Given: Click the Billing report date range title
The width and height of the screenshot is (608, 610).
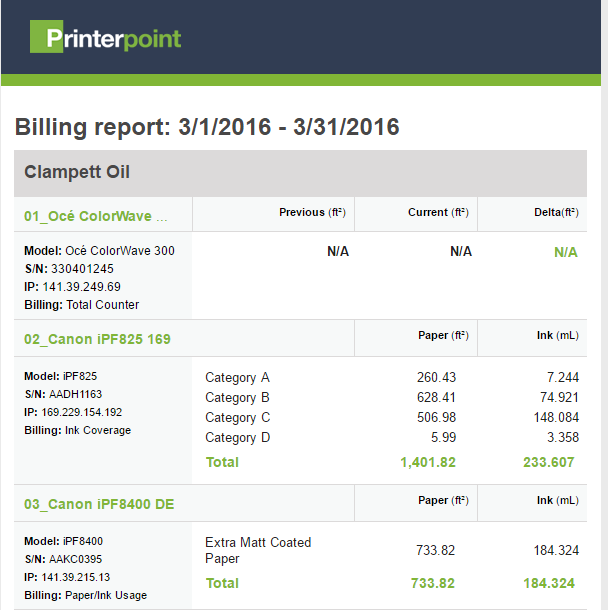Looking at the screenshot, I should pos(207,127).
